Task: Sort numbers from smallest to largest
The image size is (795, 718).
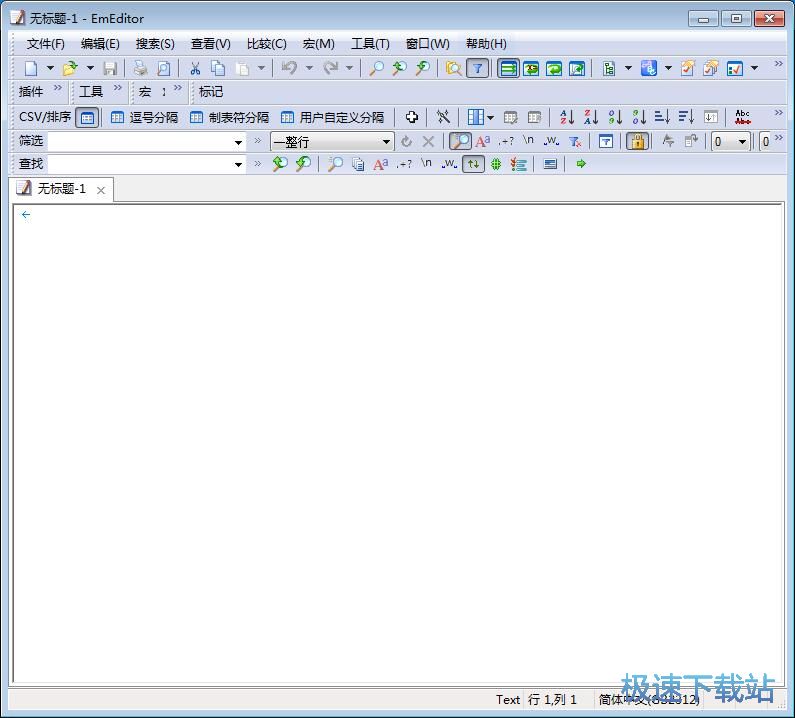Action: 615,117
